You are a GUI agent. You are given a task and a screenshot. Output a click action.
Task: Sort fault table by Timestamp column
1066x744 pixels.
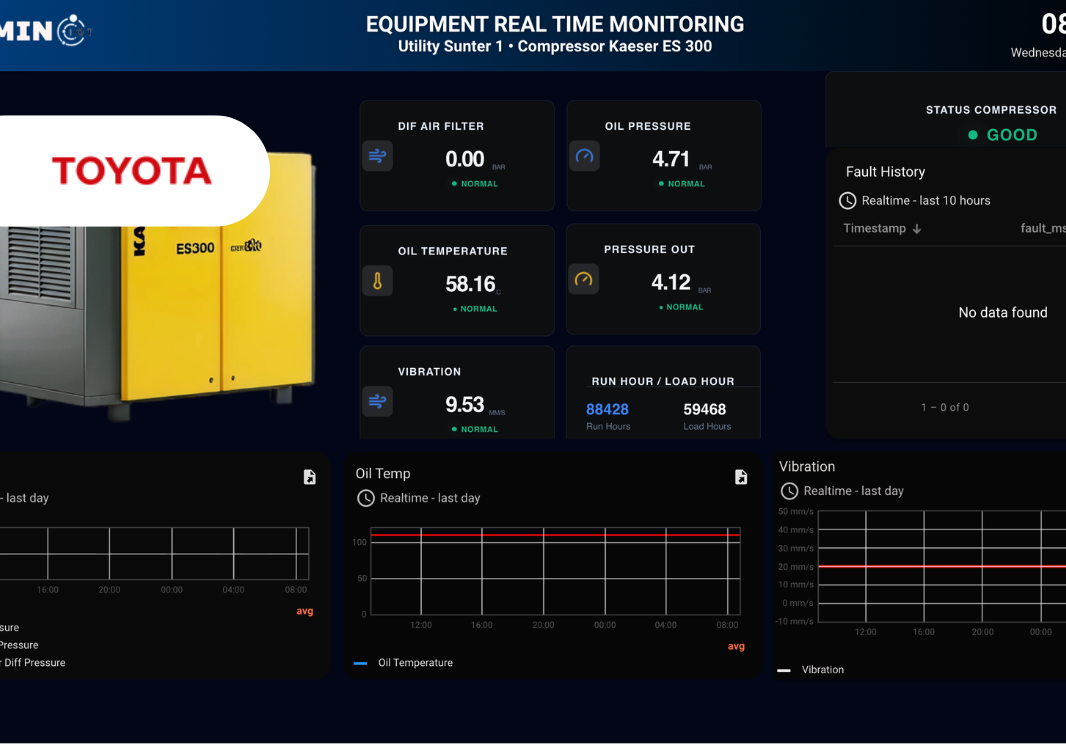point(881,229)
